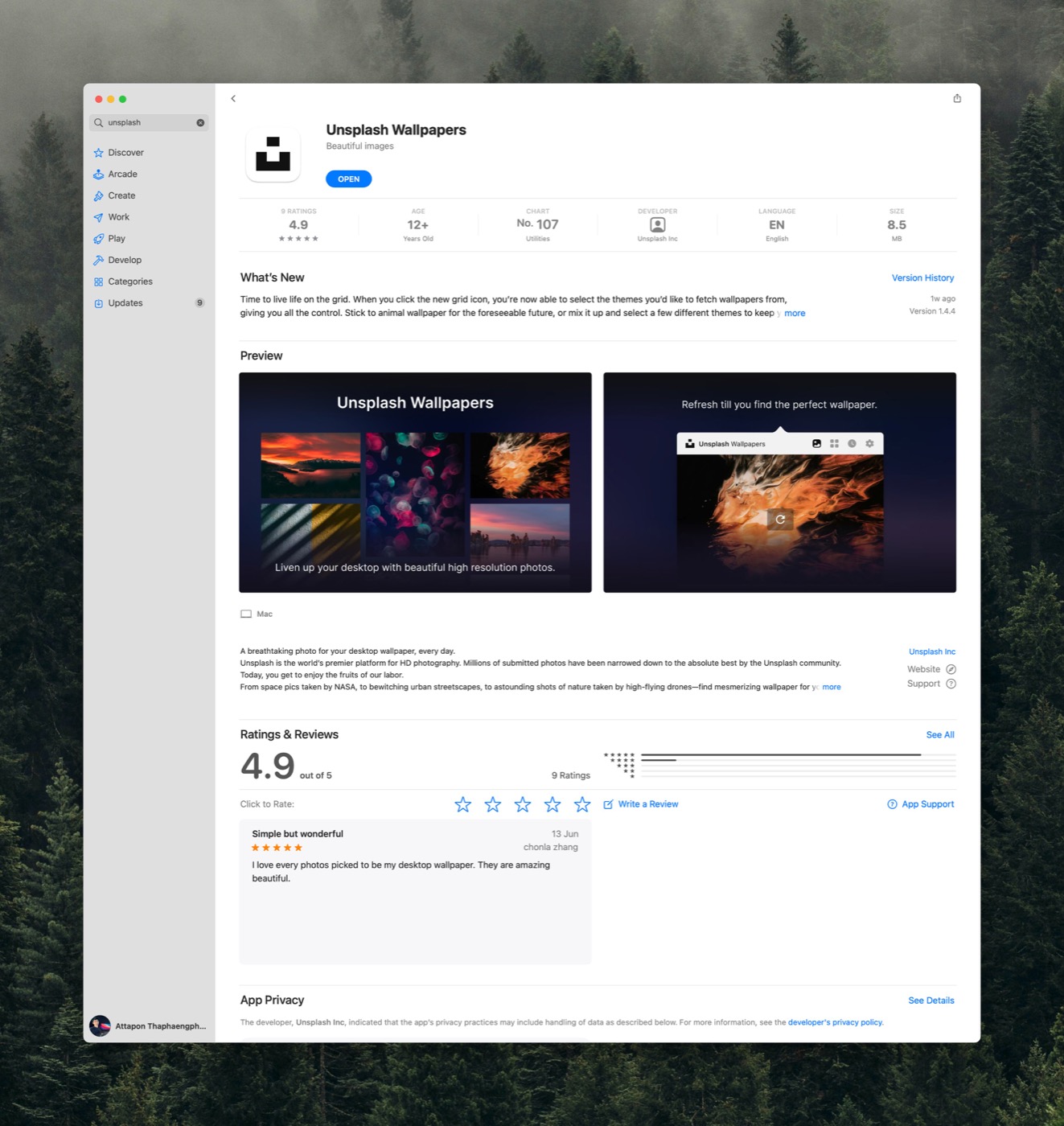
Task: Click the back chevron arrow
Action: pos(233,99)
